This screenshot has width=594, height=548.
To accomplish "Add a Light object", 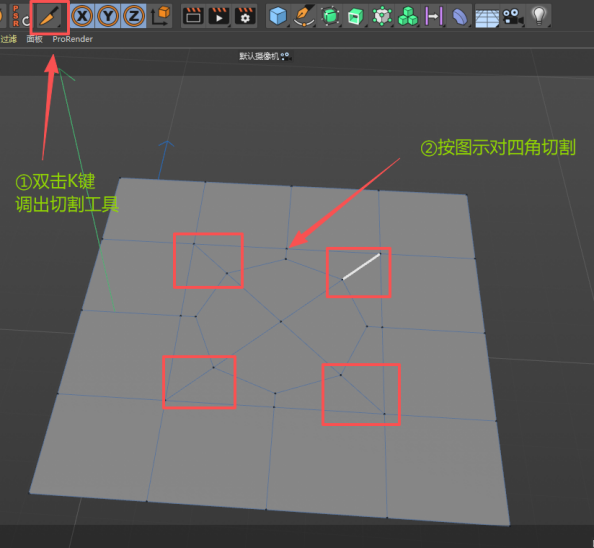I will pyautogui.click(x=539, y=16).
